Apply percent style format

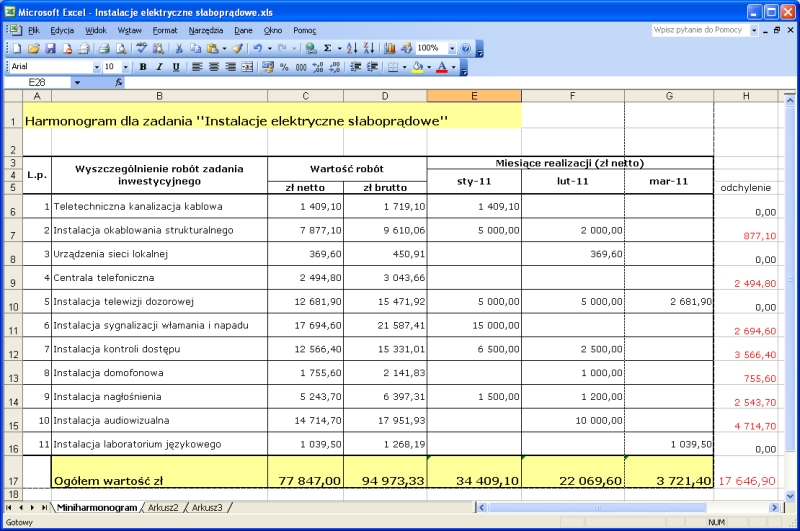tap(284, 67)
